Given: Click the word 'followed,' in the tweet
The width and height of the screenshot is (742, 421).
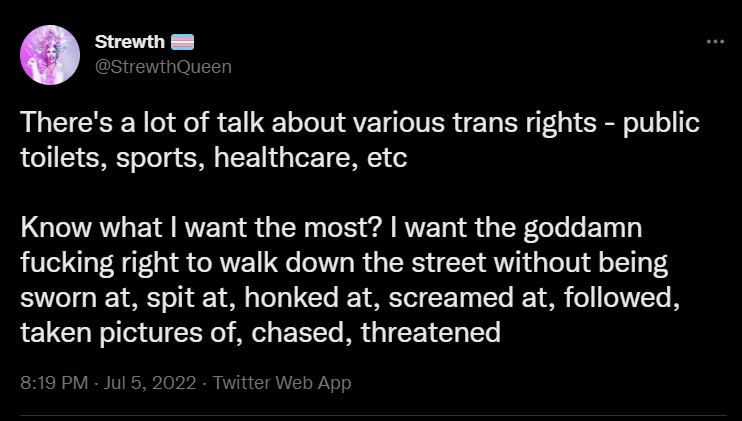Looking at the screenshot, I should pyautogui.click(x=622, y=298).
